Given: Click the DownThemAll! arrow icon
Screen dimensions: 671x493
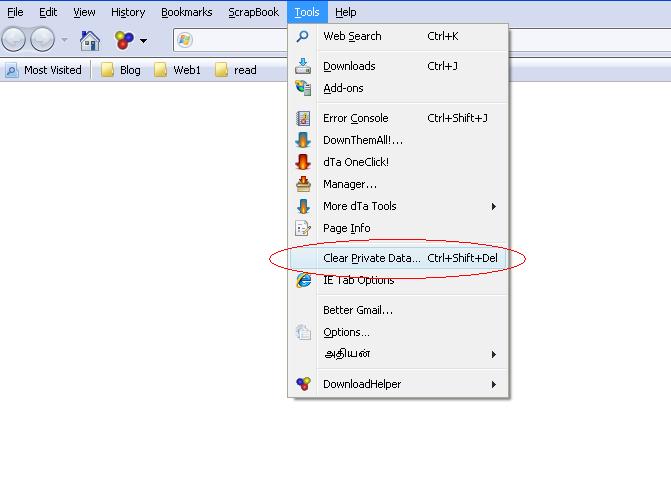Looking at the screenshot, I should (303, 140).
